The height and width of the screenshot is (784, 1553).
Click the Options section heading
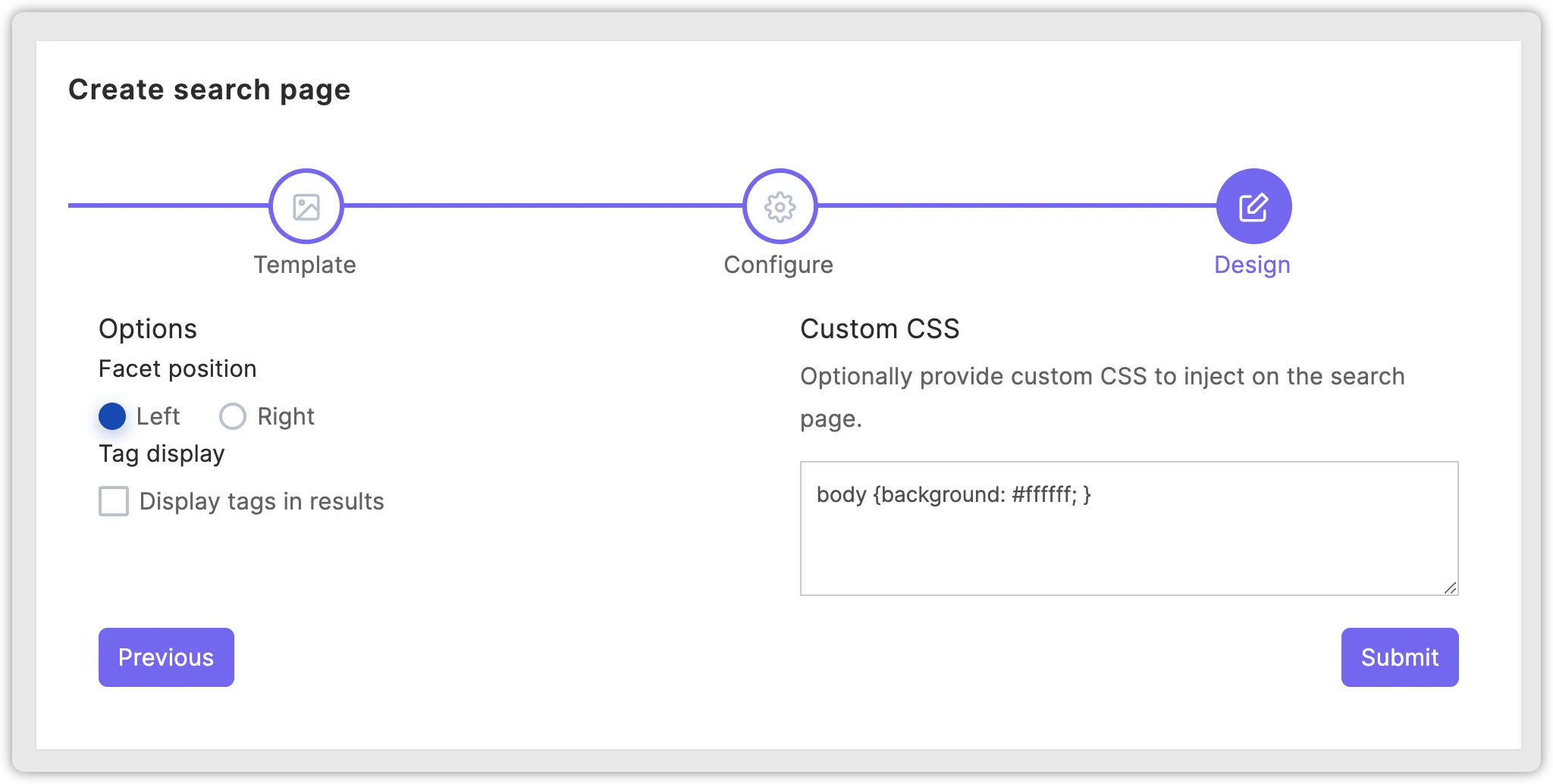coord(147,328)
